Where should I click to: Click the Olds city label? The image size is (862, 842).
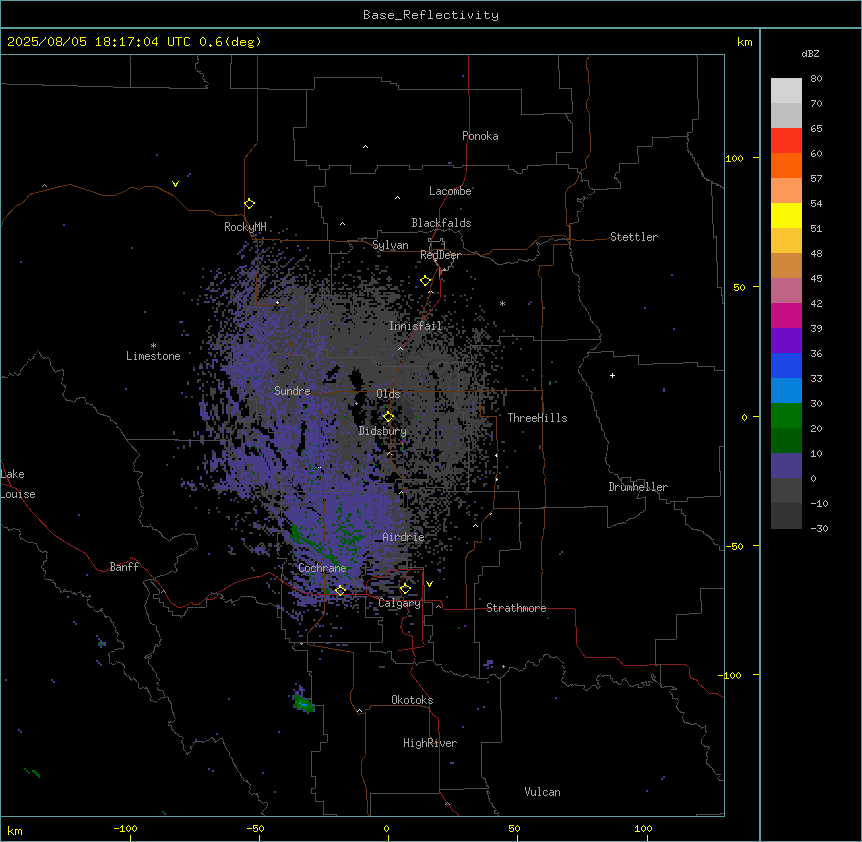(x=388, y=394)
